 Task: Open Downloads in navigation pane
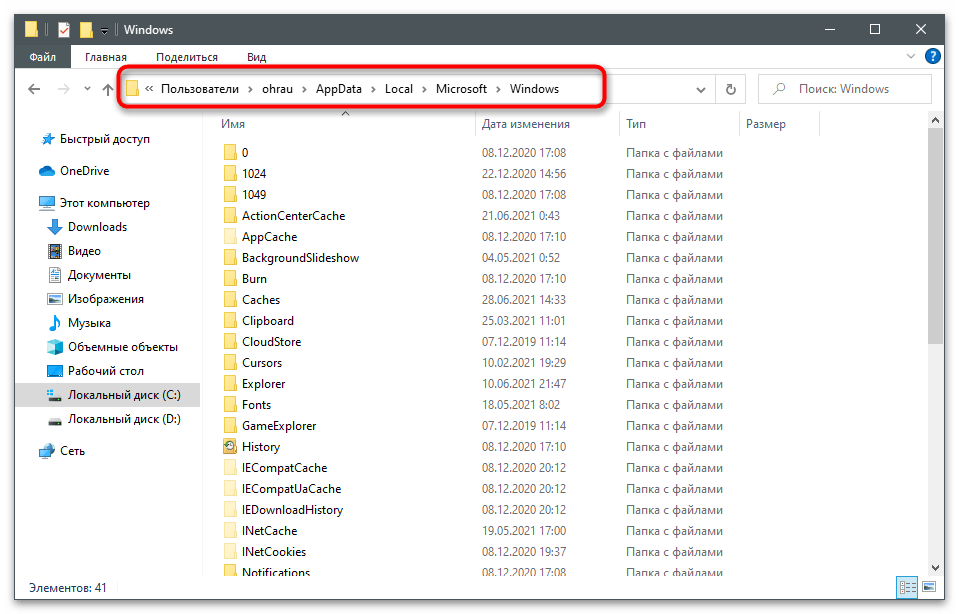[x=97, y=227]
